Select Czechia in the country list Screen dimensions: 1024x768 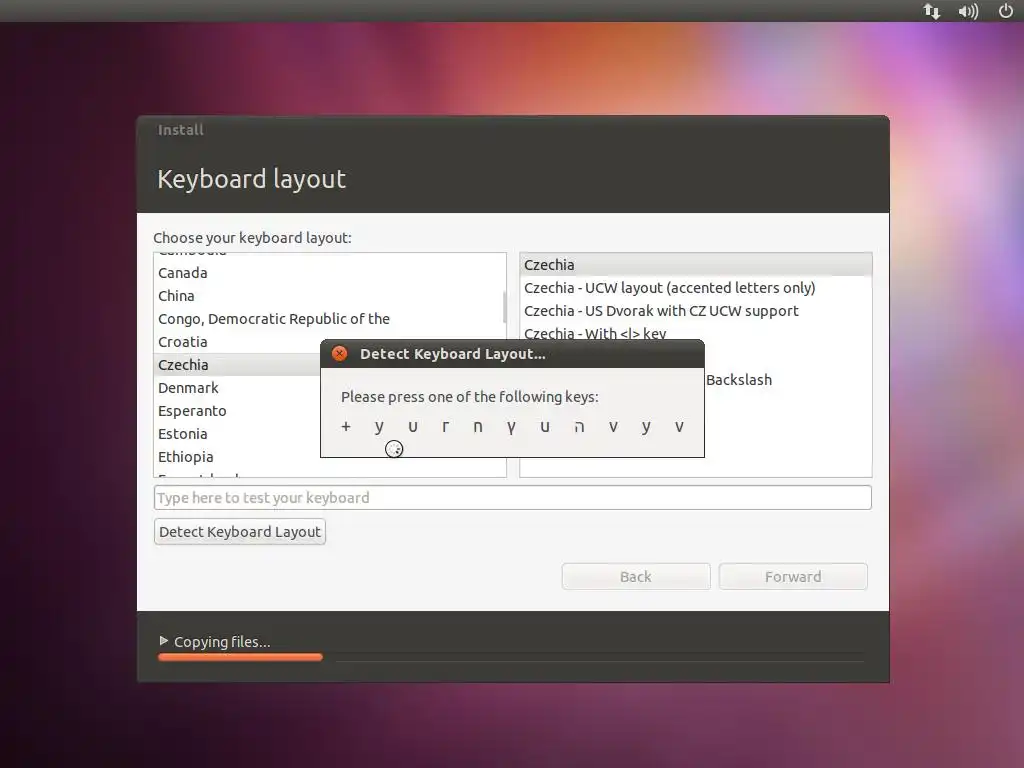click(238, 364)
